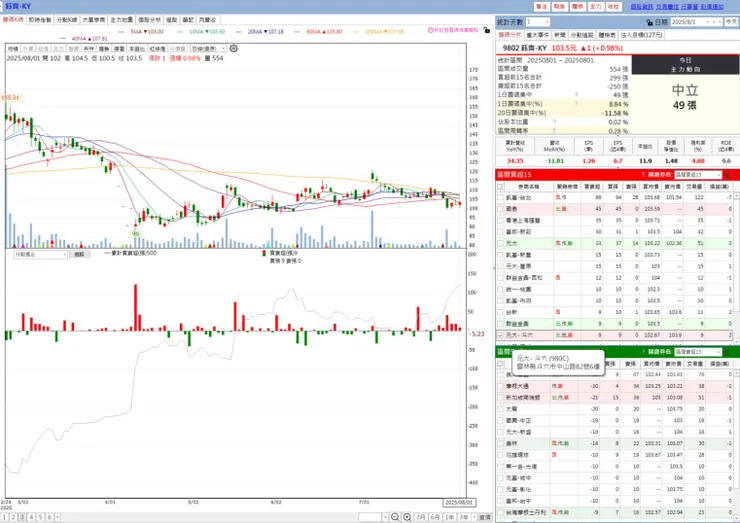The width and height of the screenshot is (740, 523).
Task: Click the help icon in red 區間買超15 header
Action: pyautogui.click(x=643, y=175)
